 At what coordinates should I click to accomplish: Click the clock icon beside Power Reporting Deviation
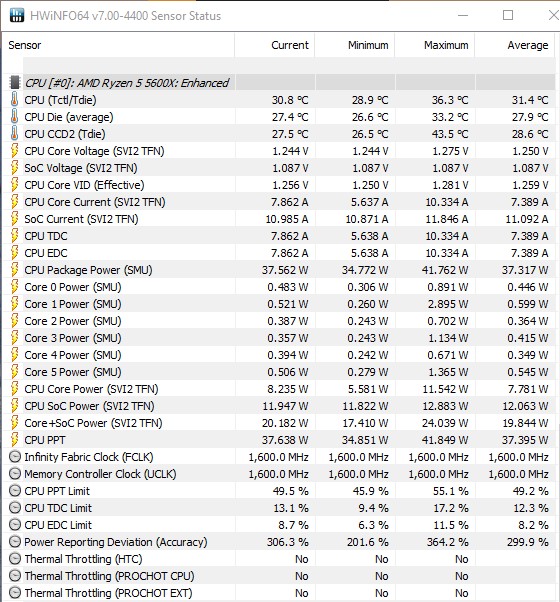[15, 542]
